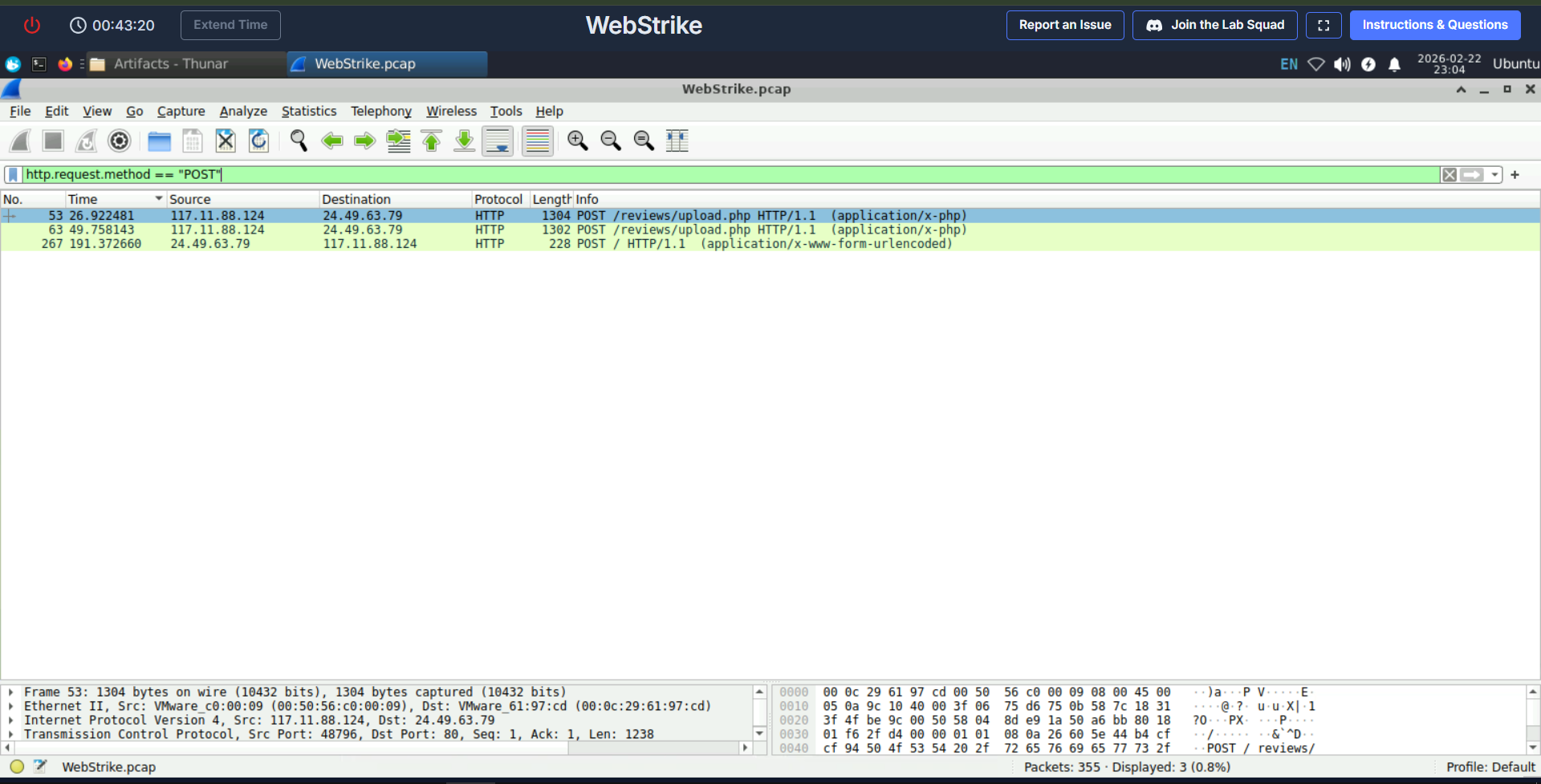The image size is (1541, 784).
Task: Go back in packet history arrow
Action: pyautogui.click(x=331, y=141)
